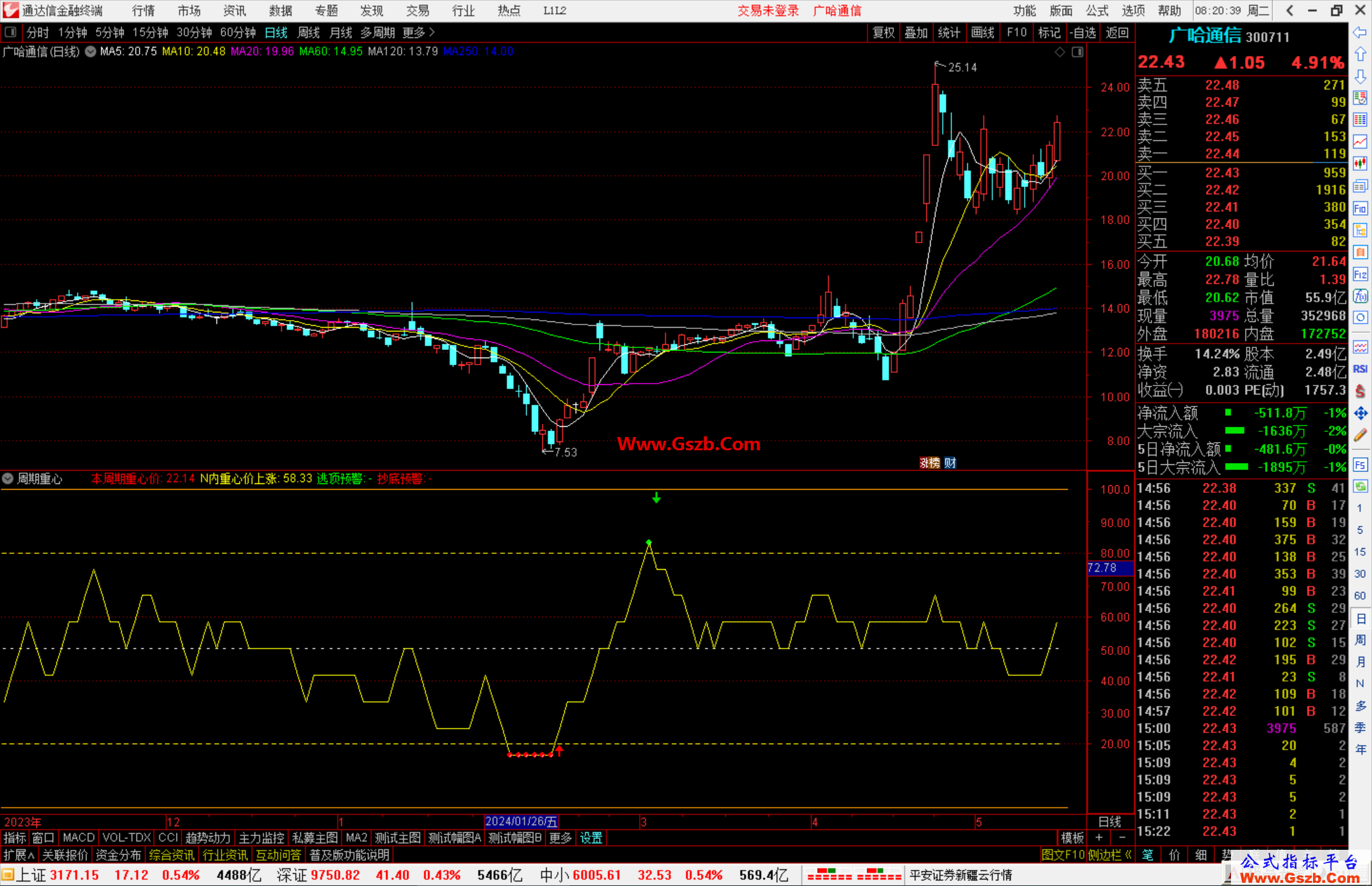This screenshot has height=886, width=1372.
Task: Collapse the 侧边栏 side panel
Action: click(x=1110, y=855)
